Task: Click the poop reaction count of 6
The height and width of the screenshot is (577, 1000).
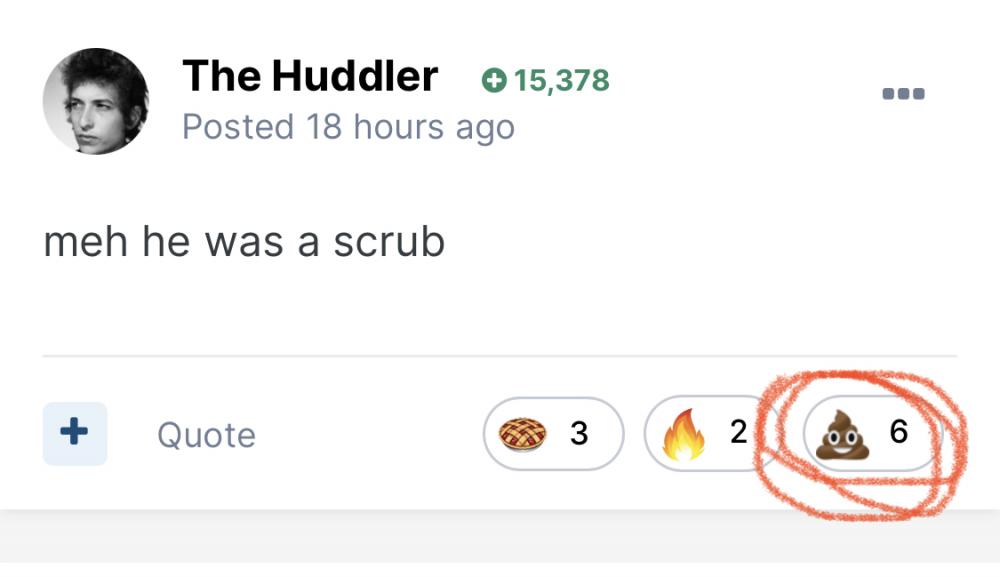Action: [x=898, y=432]
